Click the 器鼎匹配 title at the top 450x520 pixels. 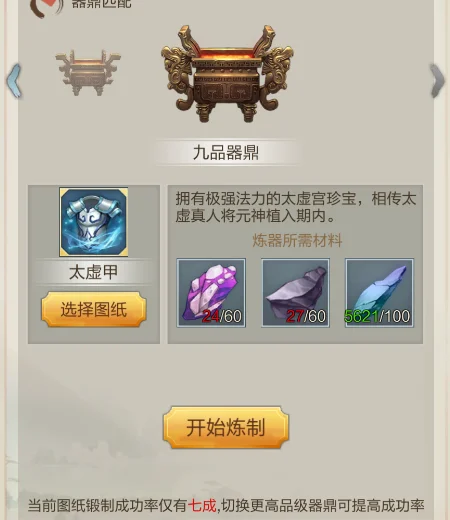coord(101,4)
